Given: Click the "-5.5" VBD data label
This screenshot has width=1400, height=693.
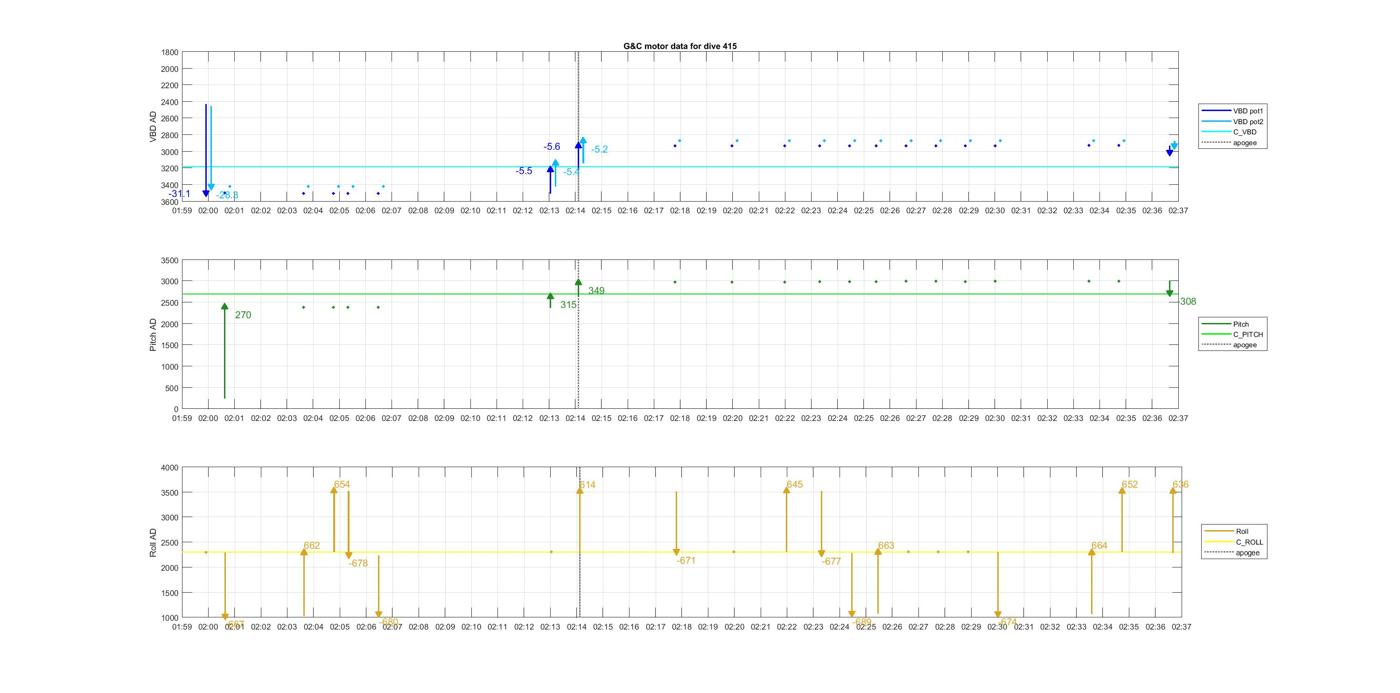Looking at the screenshot, I should click(524, 171).
